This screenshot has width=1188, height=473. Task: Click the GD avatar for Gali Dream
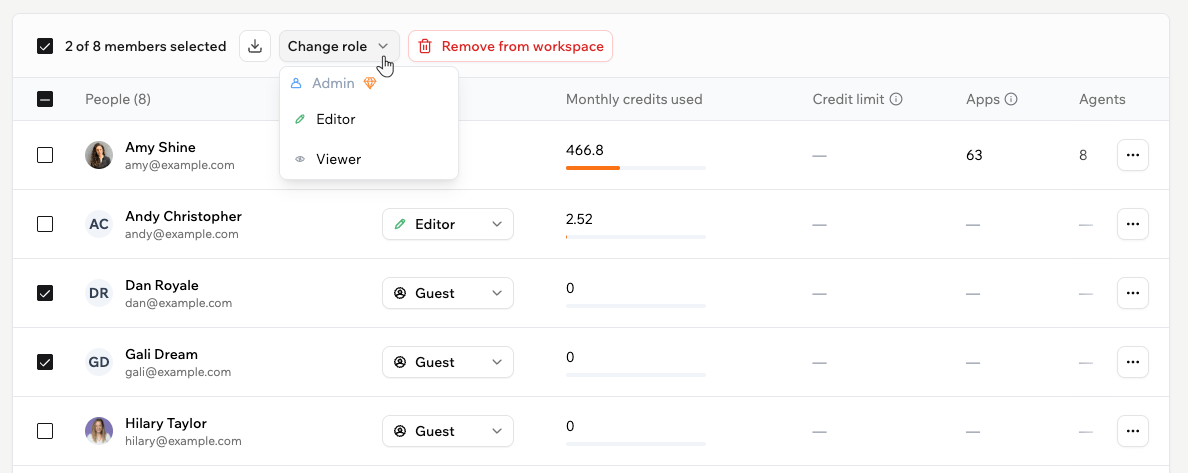pyautogui.click(x=99, y=362)
